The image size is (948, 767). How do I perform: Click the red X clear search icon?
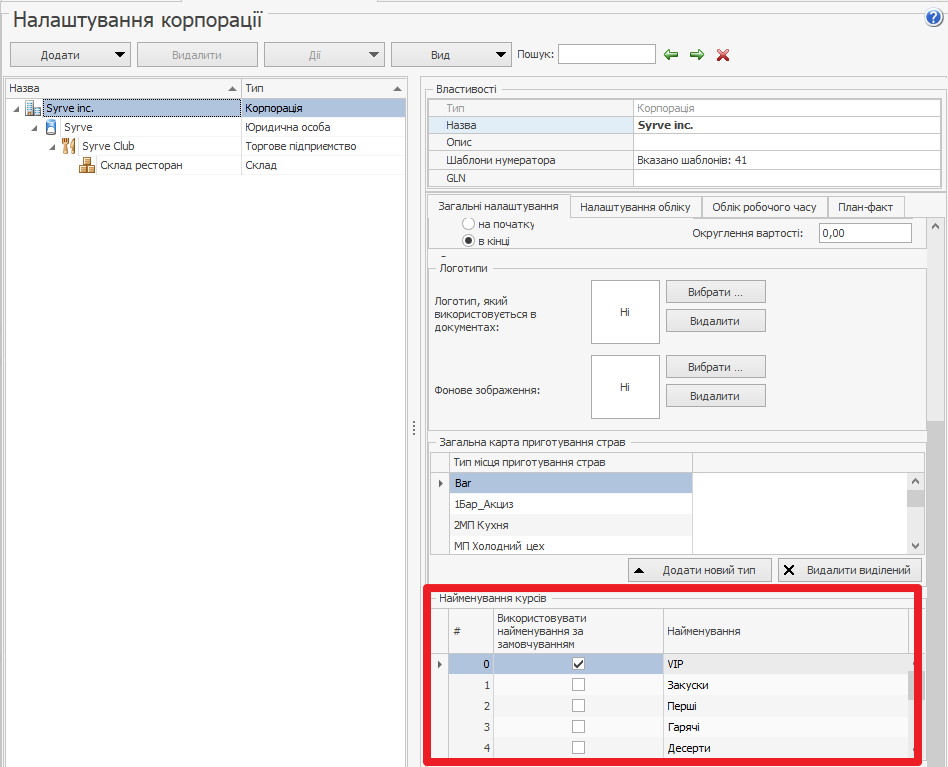click(x=723, y=55)
